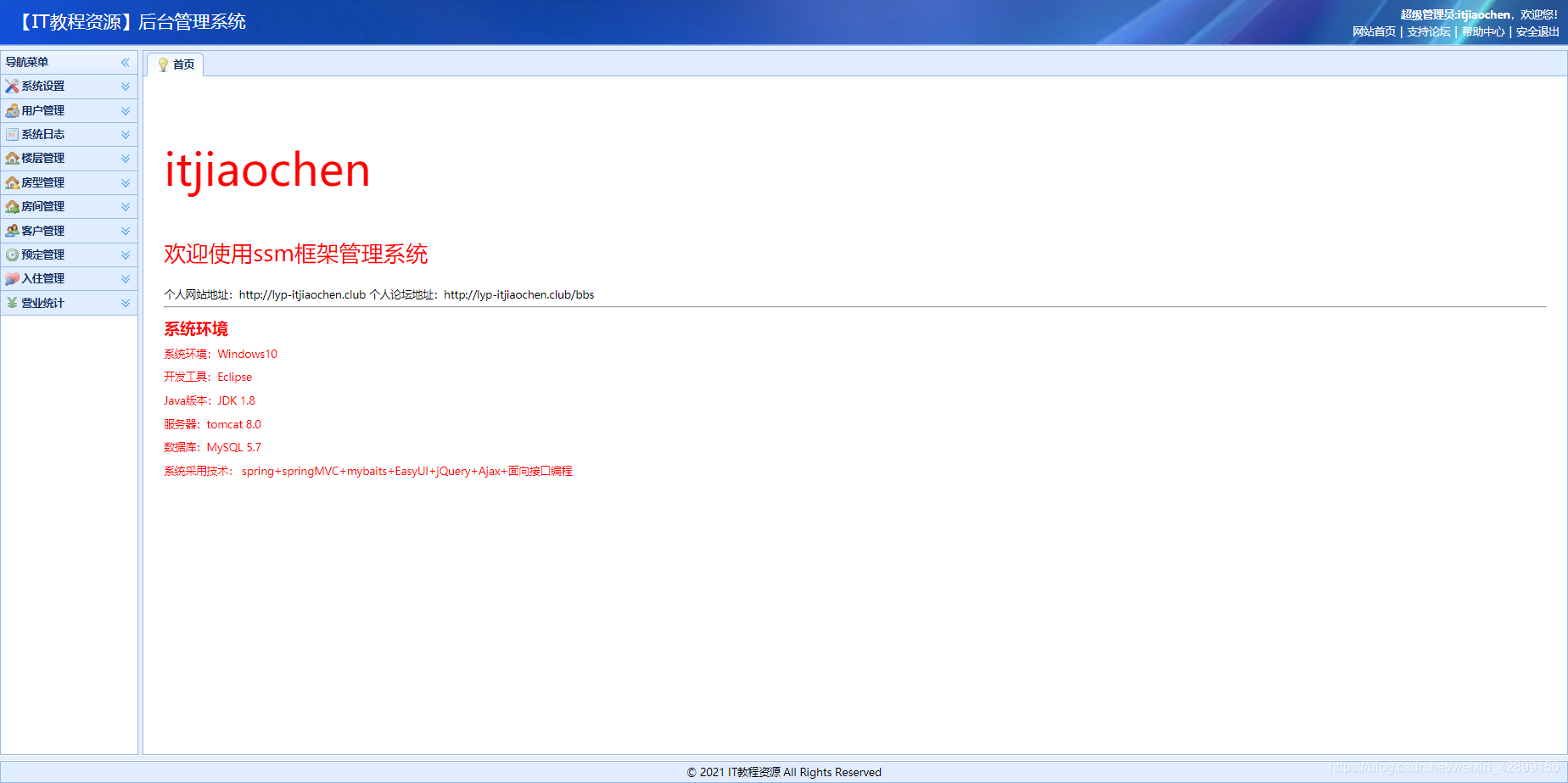Screen dimensions: 1568x783
Task: Click the 系统环境：Windows10 line
Action: click(221, 354)
